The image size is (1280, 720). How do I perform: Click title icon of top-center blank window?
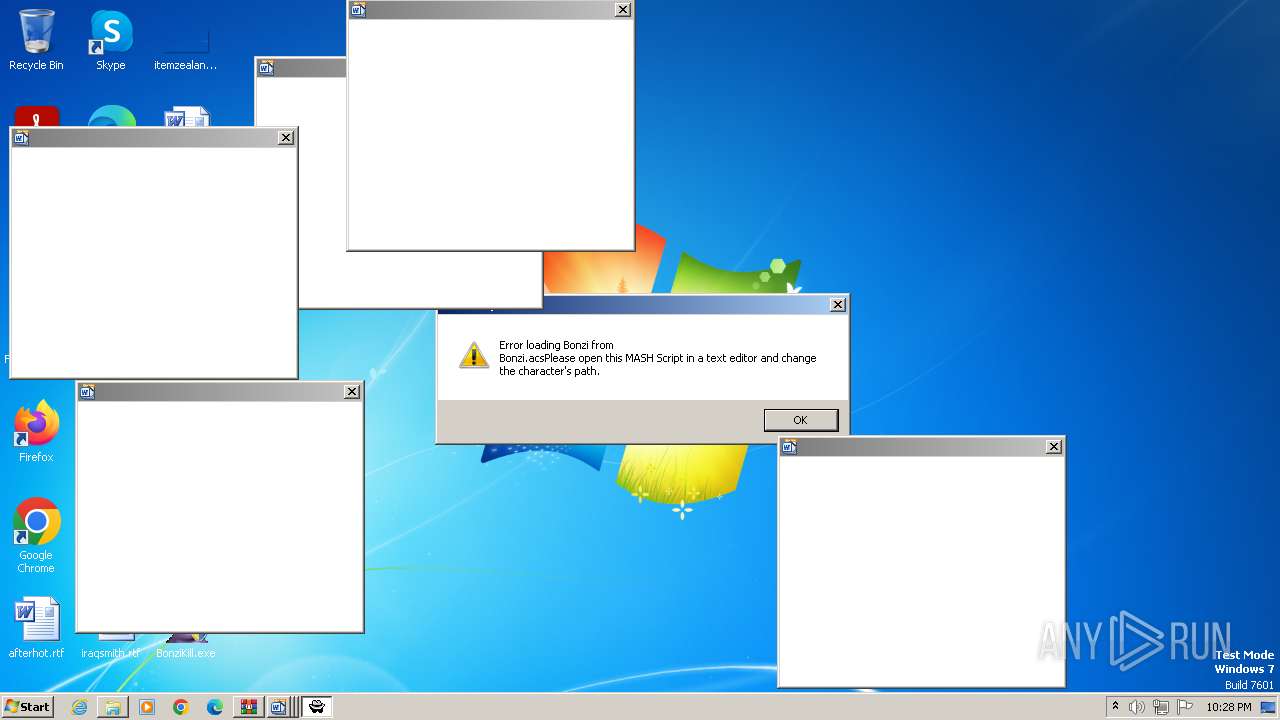(359, 10)
